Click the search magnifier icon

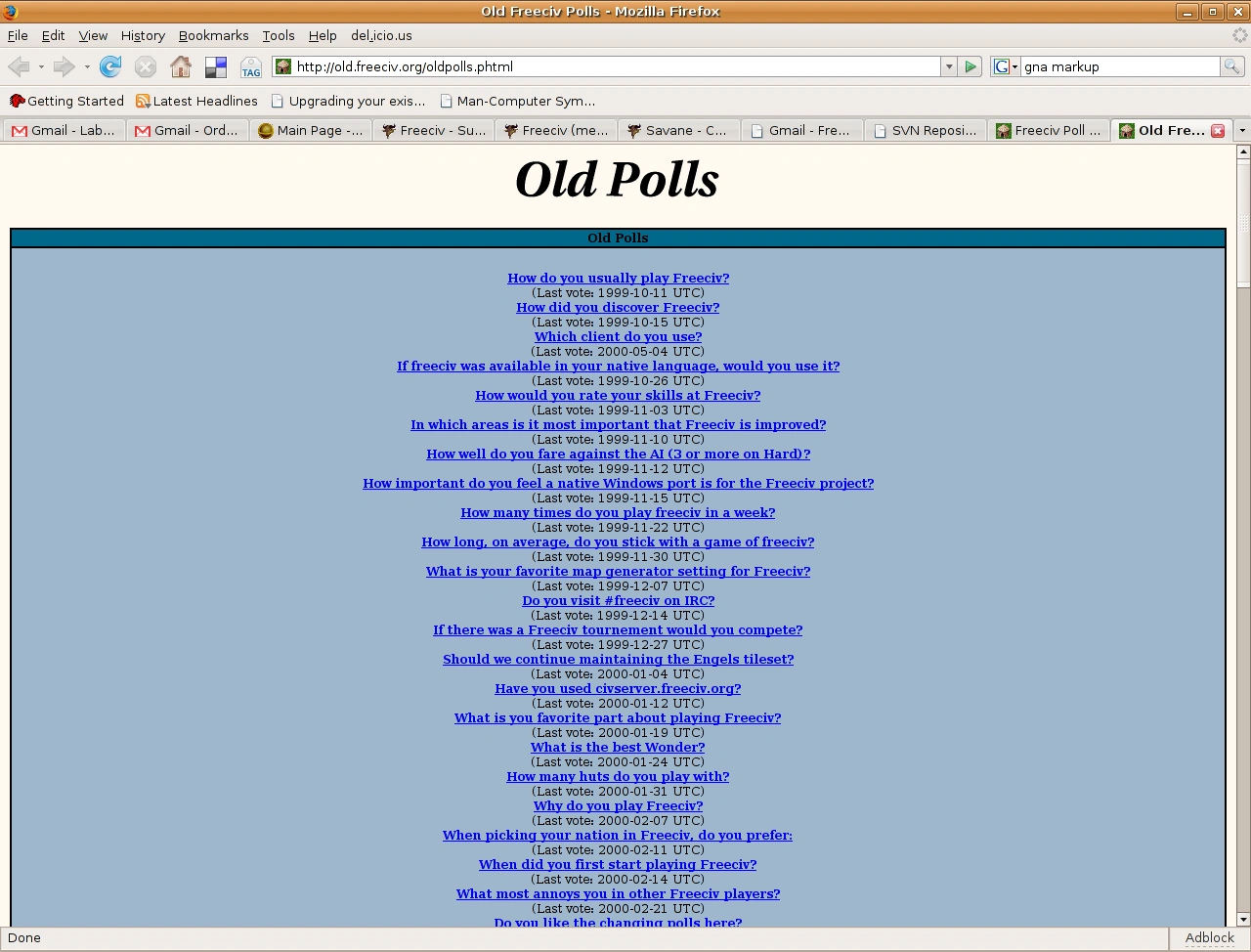click(1231, 66)
